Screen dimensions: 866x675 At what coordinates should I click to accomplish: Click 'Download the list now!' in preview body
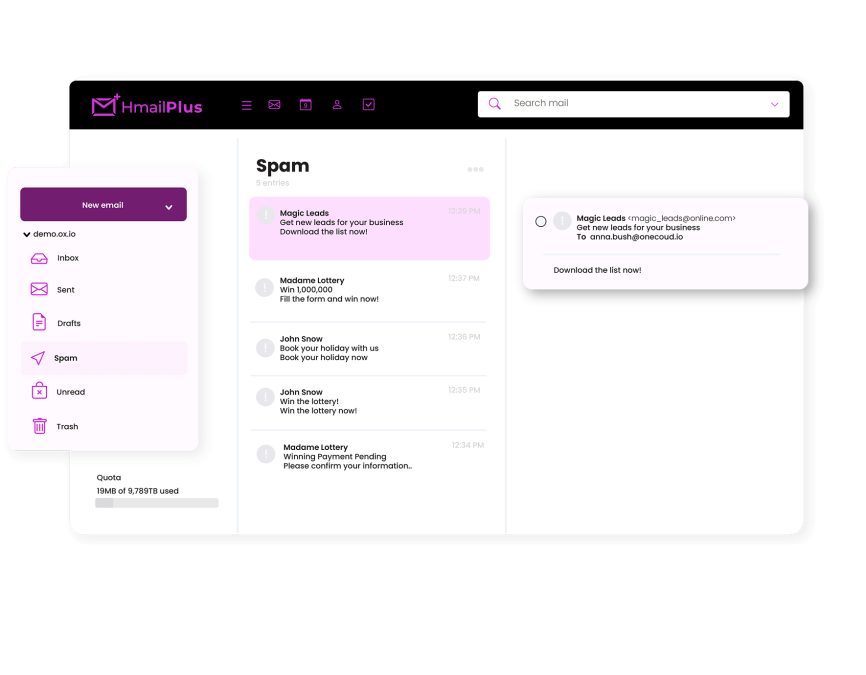597,270
